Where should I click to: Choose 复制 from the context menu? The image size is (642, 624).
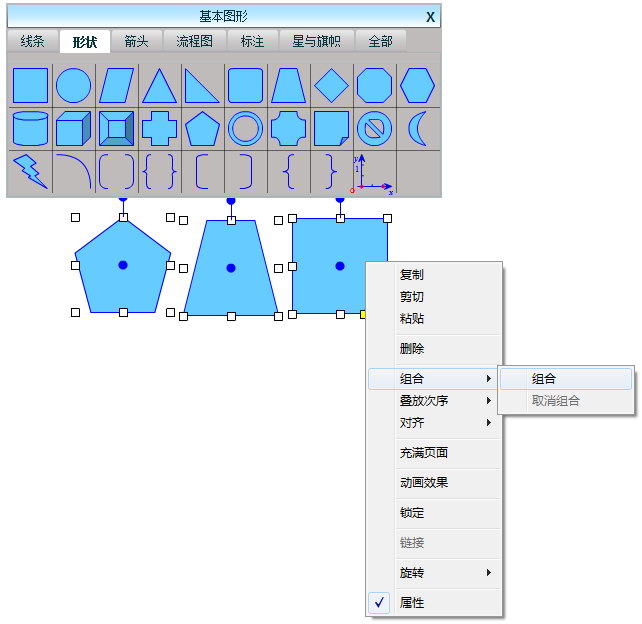pos(411,275)
